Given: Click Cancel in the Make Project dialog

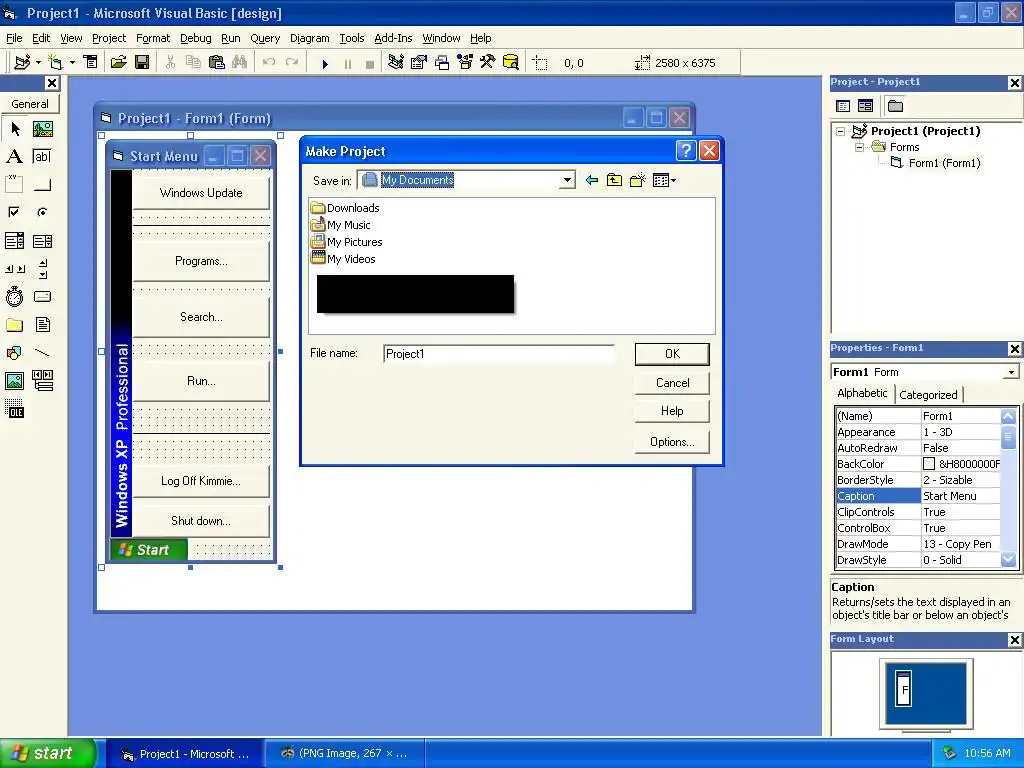Looking at the screenshot, I should [x=672, y=383].
